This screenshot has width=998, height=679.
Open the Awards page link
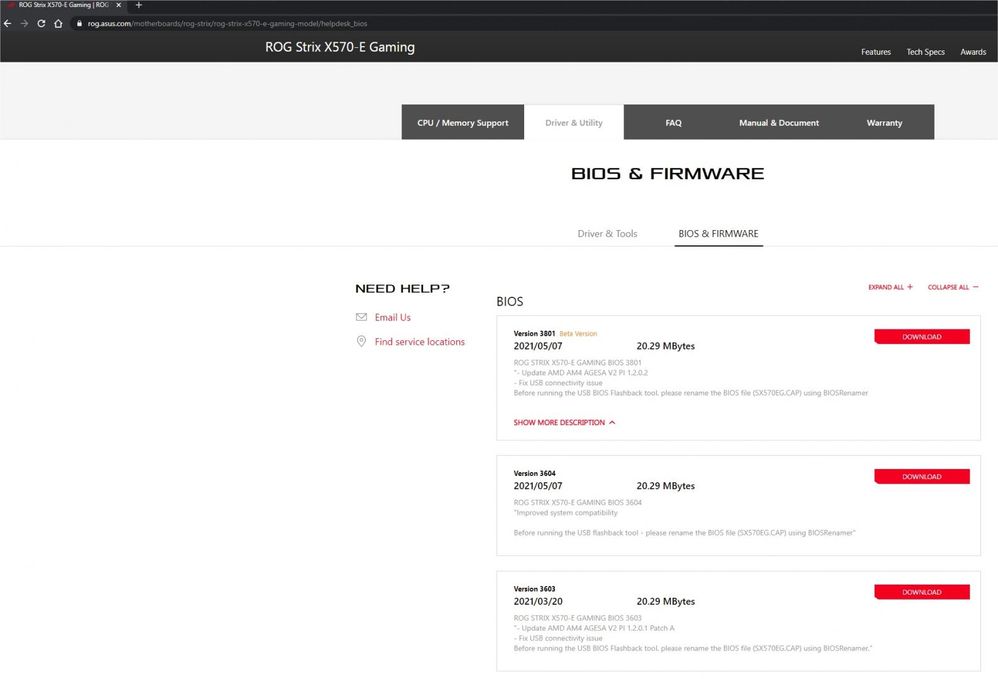click(973, 52)
